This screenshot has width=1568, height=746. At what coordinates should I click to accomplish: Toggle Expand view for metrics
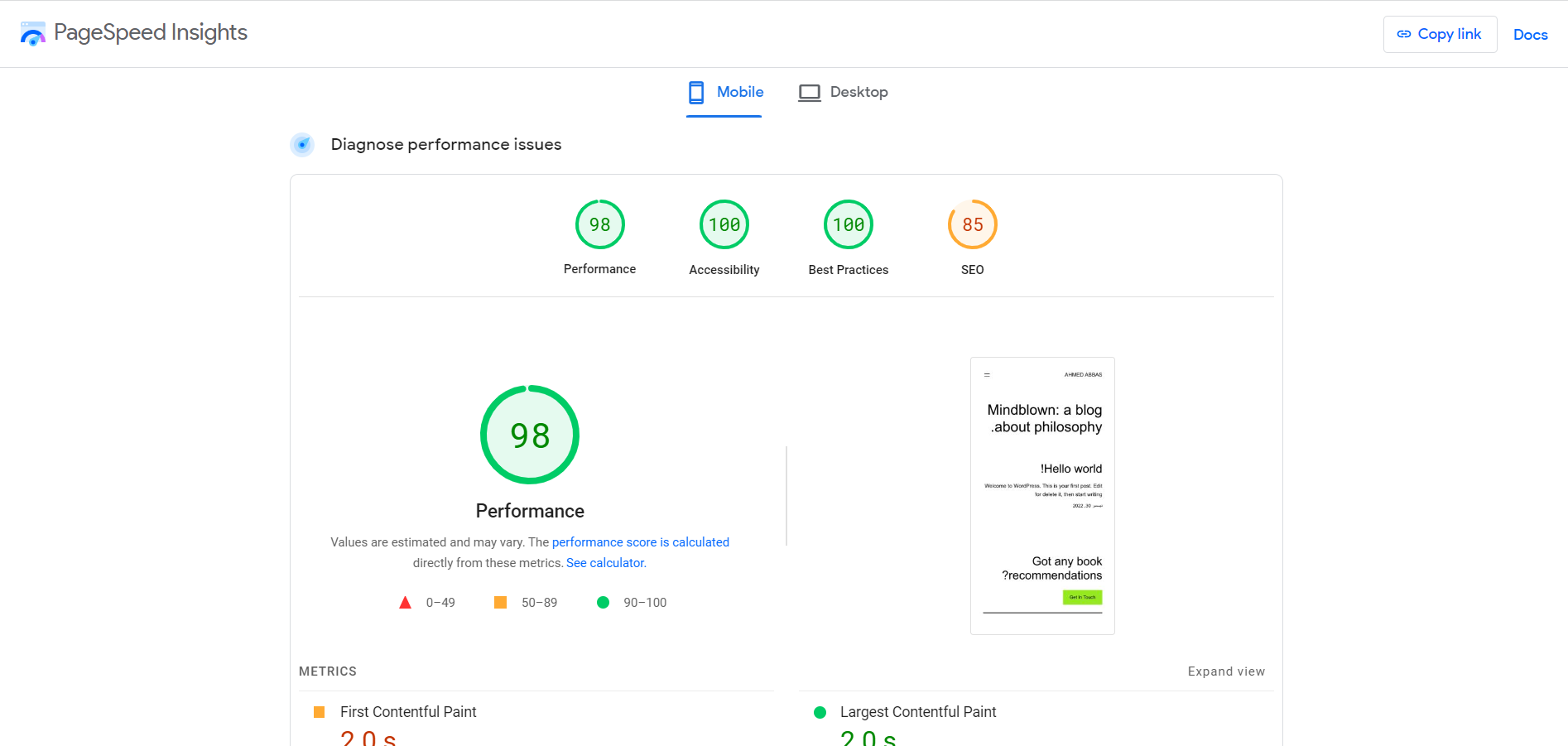[1226, 671]
